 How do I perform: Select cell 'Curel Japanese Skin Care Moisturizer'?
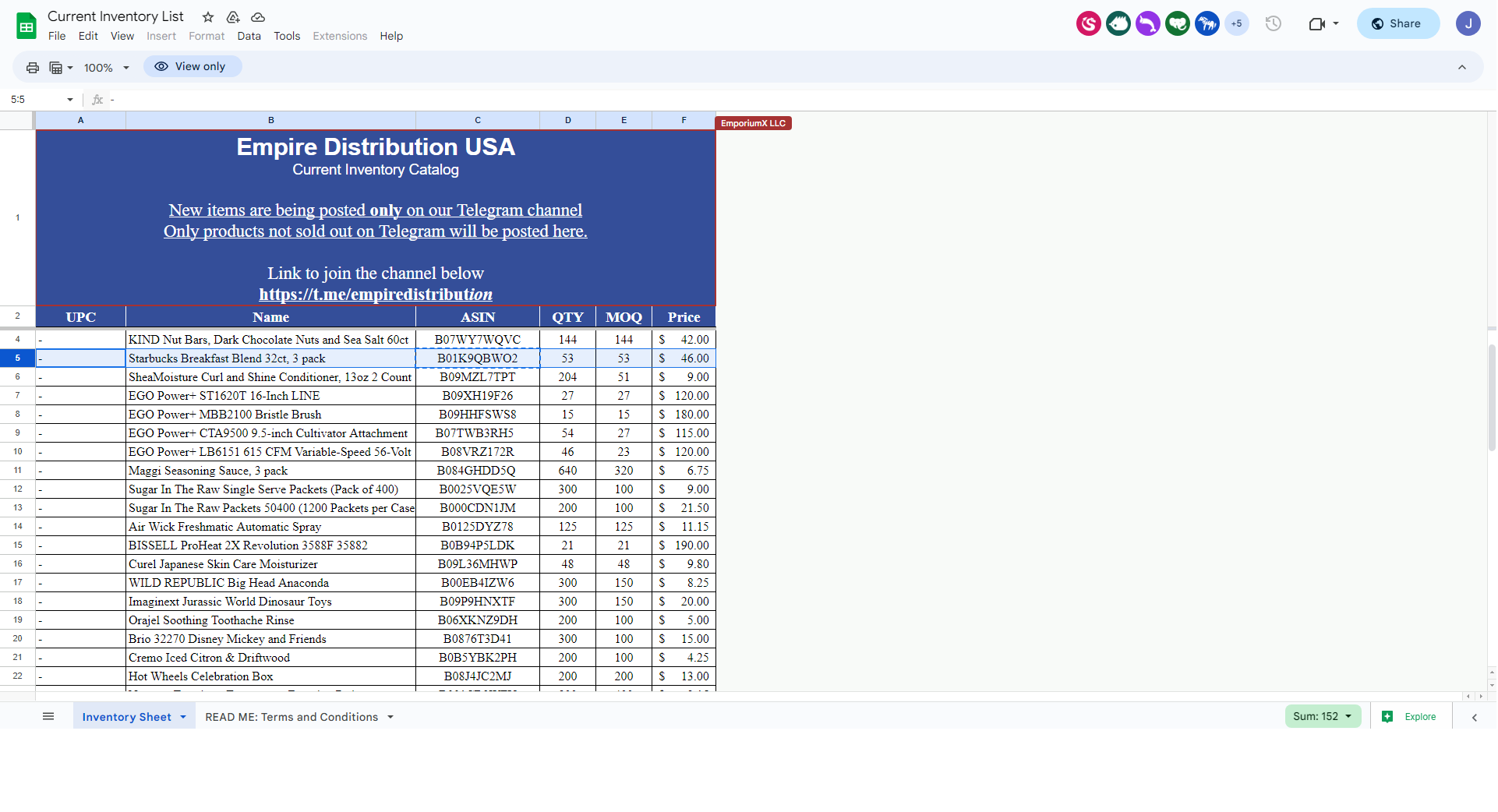[270, 564]
